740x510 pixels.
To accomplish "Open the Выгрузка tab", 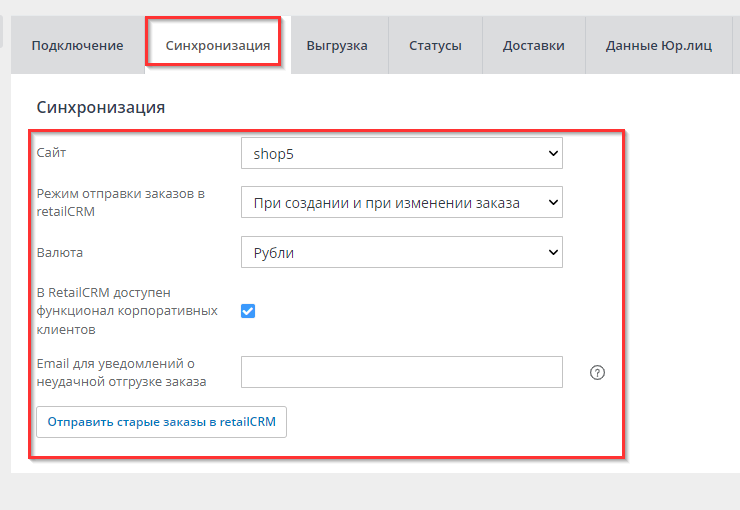I will pos(336,46).
